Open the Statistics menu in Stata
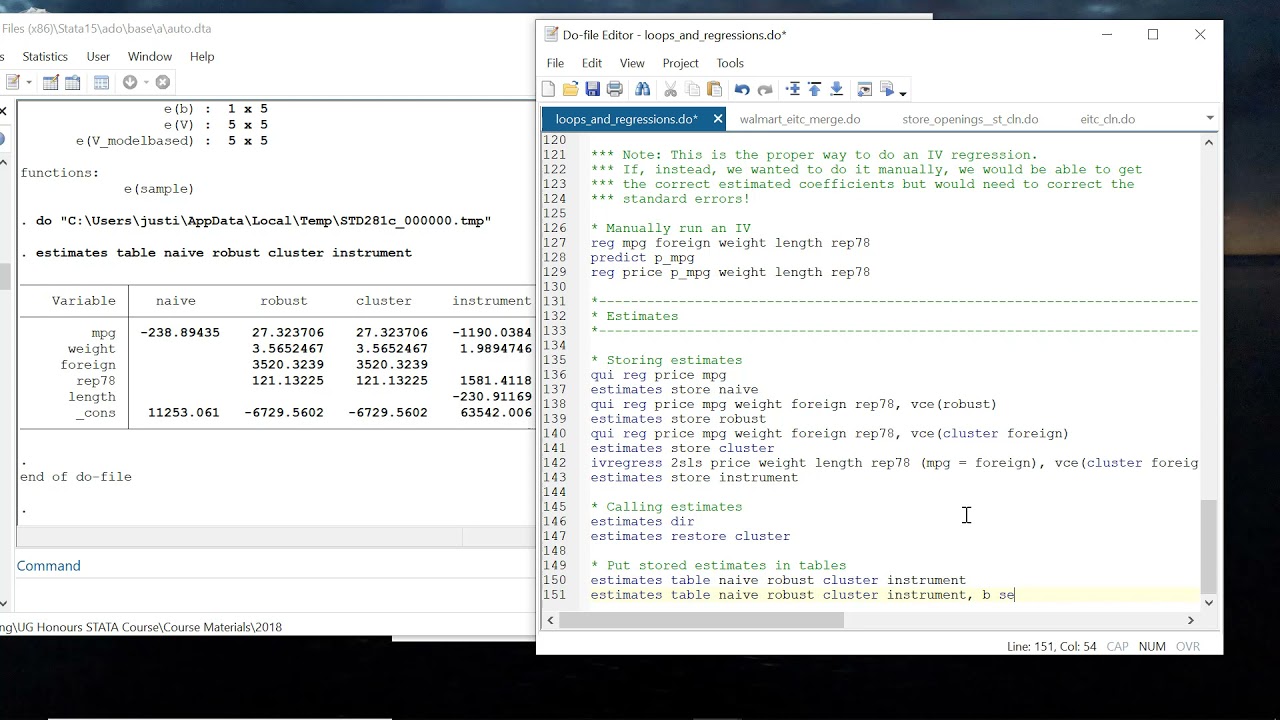 (45, 56)
